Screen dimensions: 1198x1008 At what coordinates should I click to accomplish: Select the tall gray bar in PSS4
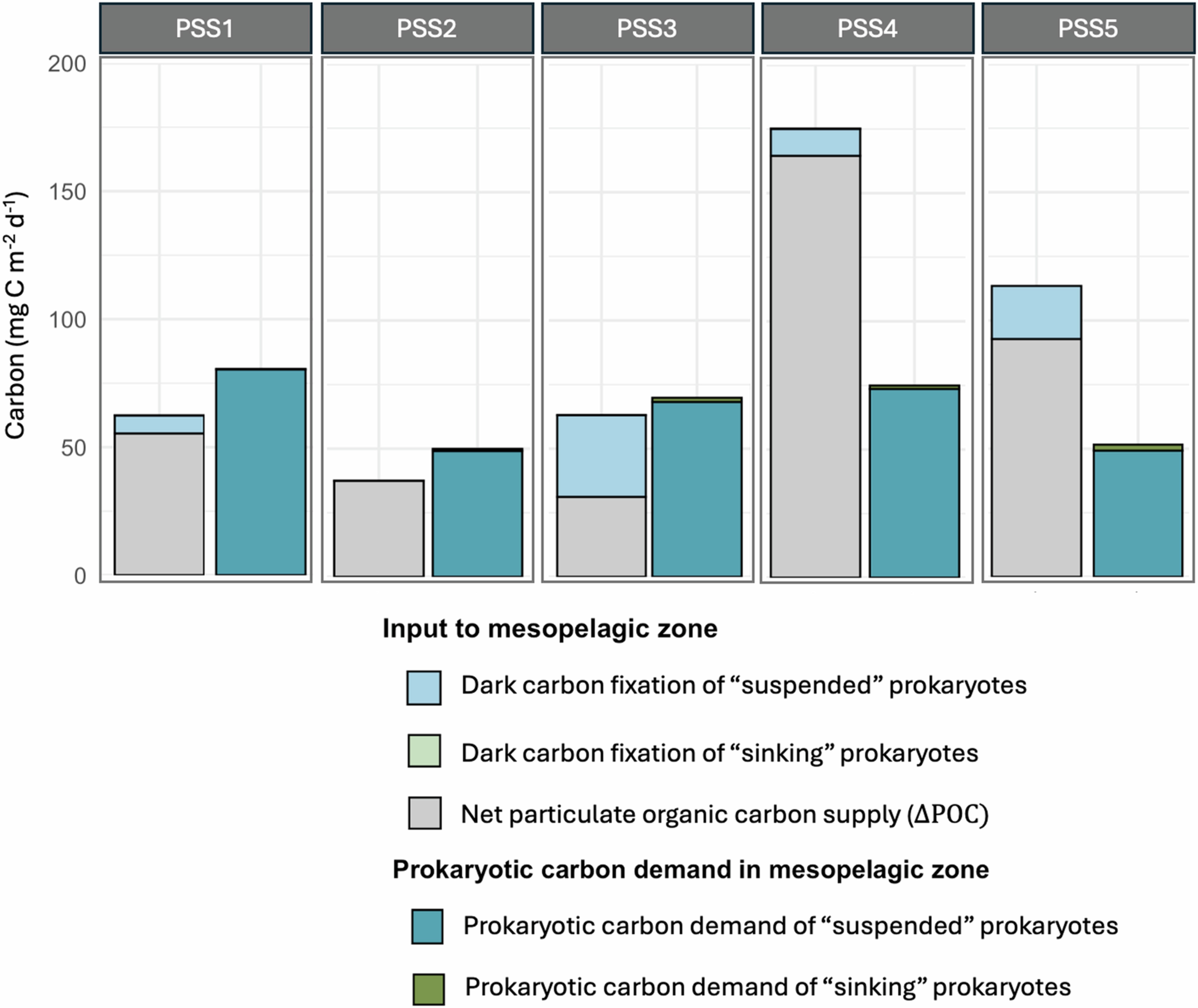pos(815,366)
